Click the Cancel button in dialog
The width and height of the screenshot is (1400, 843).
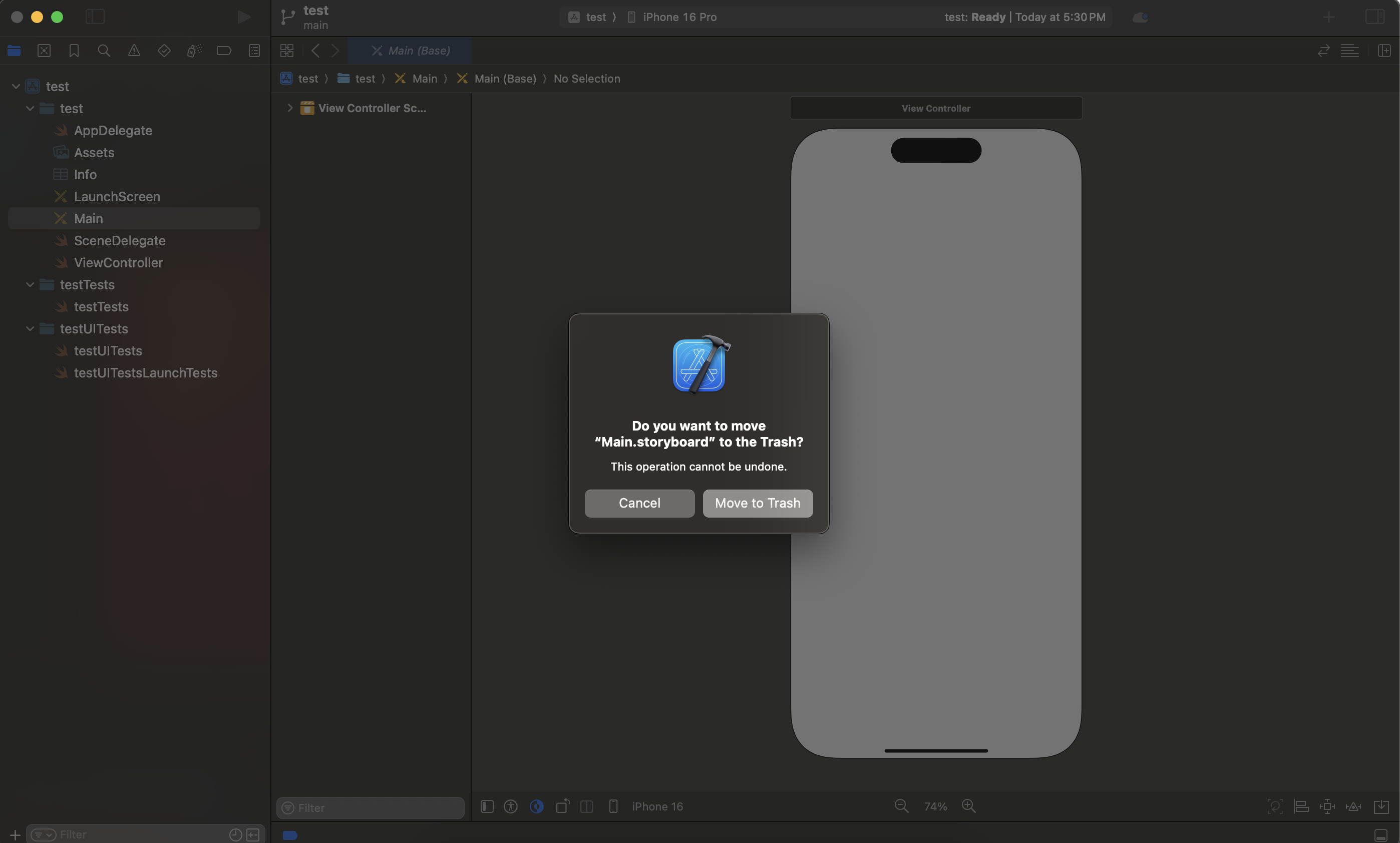click(639, 503)
